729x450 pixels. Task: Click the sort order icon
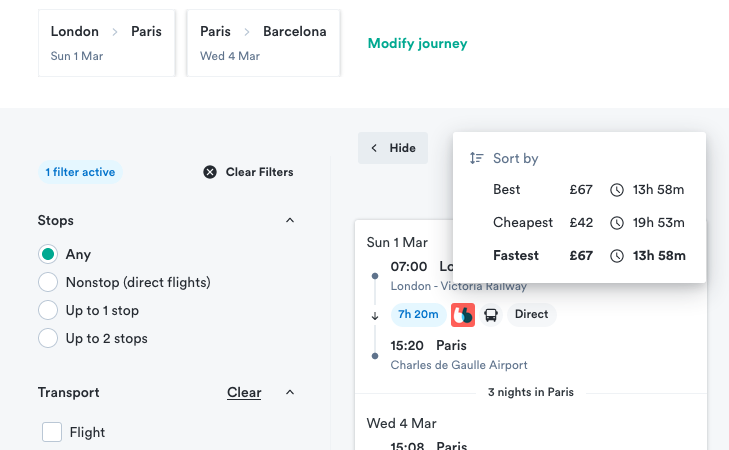[477, 159]
